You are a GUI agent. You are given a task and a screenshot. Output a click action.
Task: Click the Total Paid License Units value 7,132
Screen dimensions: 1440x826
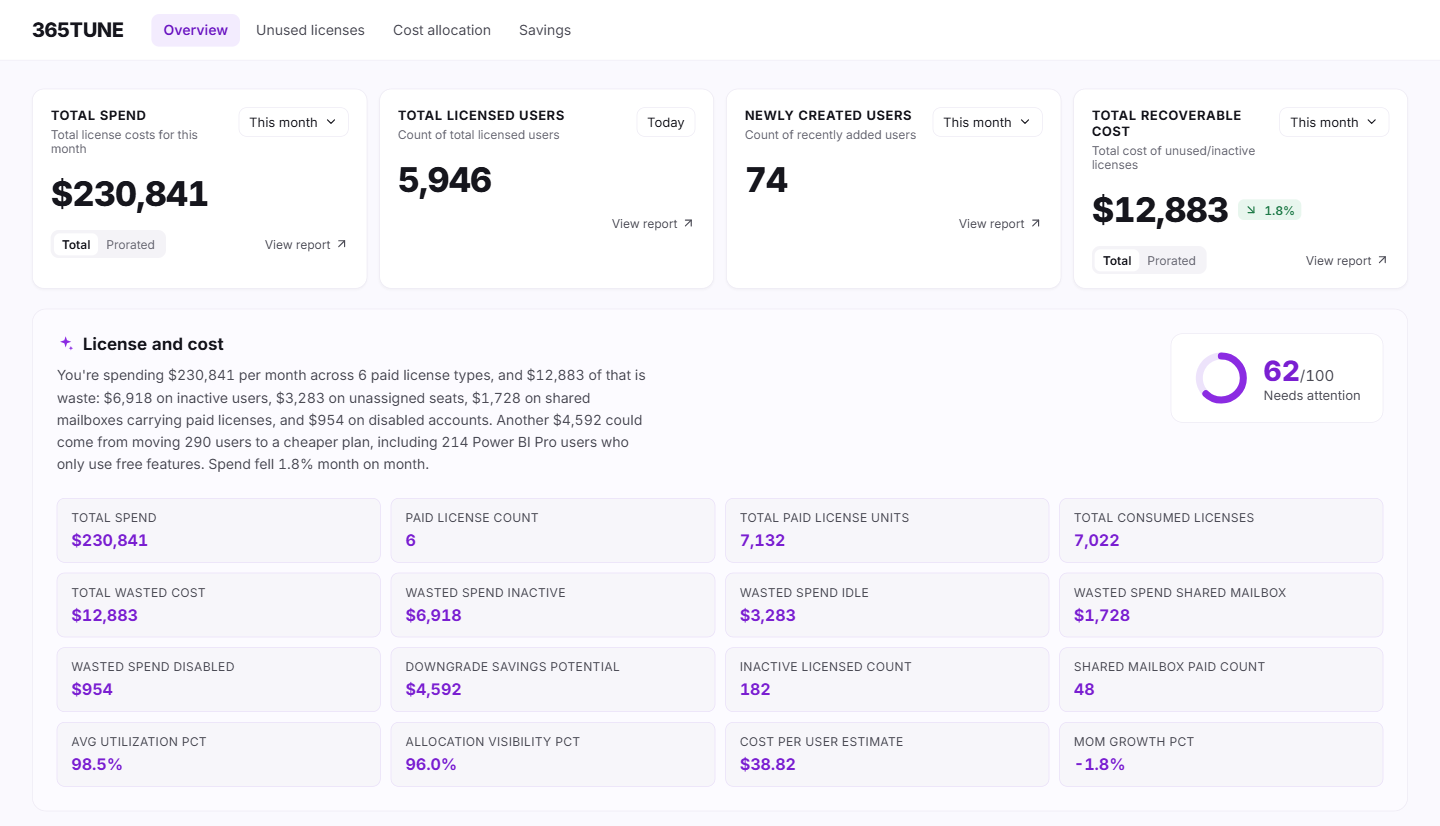(762, 540)
